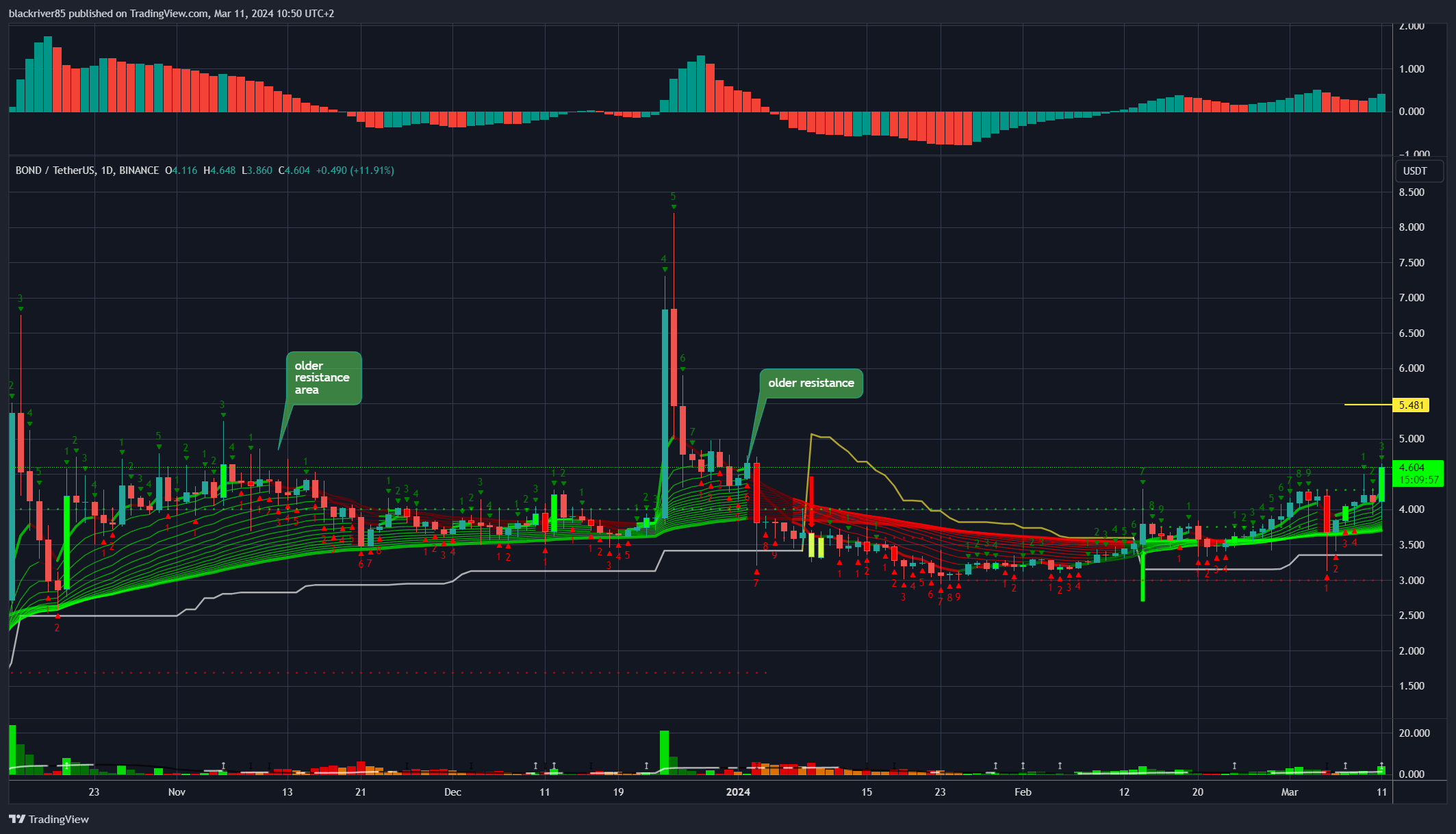Screen dimensions: 1456x834
Task: Click the 1.000 label on oscillator axis
Action: (x=1412, y=69)
